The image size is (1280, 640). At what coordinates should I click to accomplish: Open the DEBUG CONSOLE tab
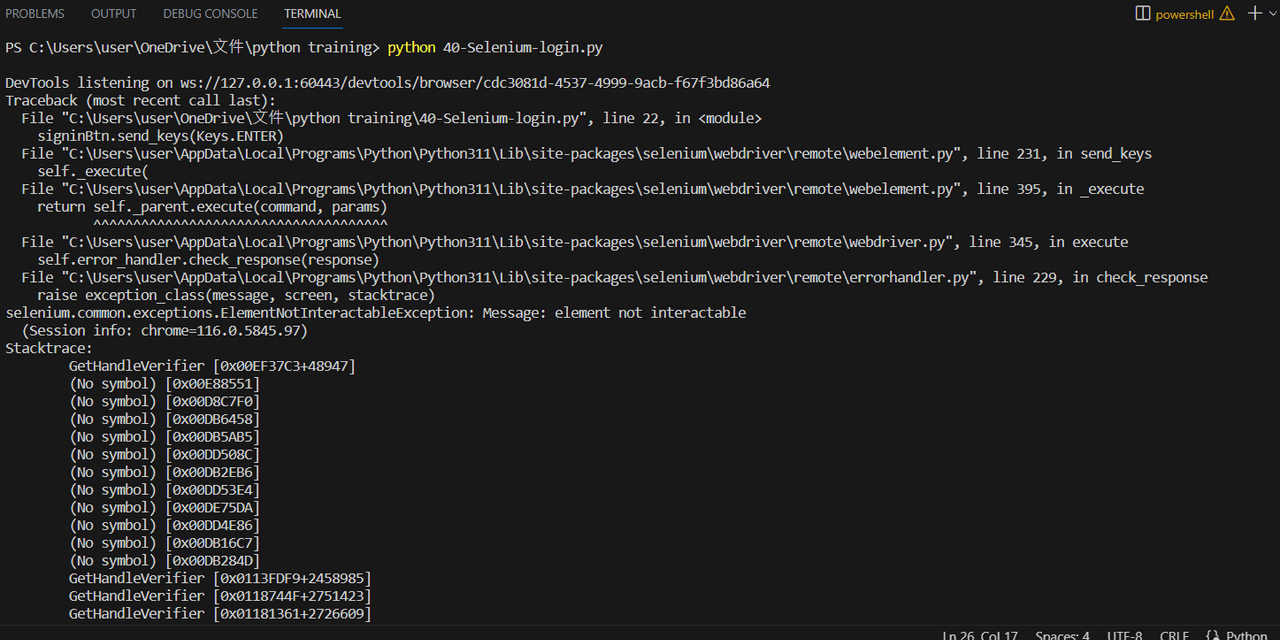click(210, 13)
